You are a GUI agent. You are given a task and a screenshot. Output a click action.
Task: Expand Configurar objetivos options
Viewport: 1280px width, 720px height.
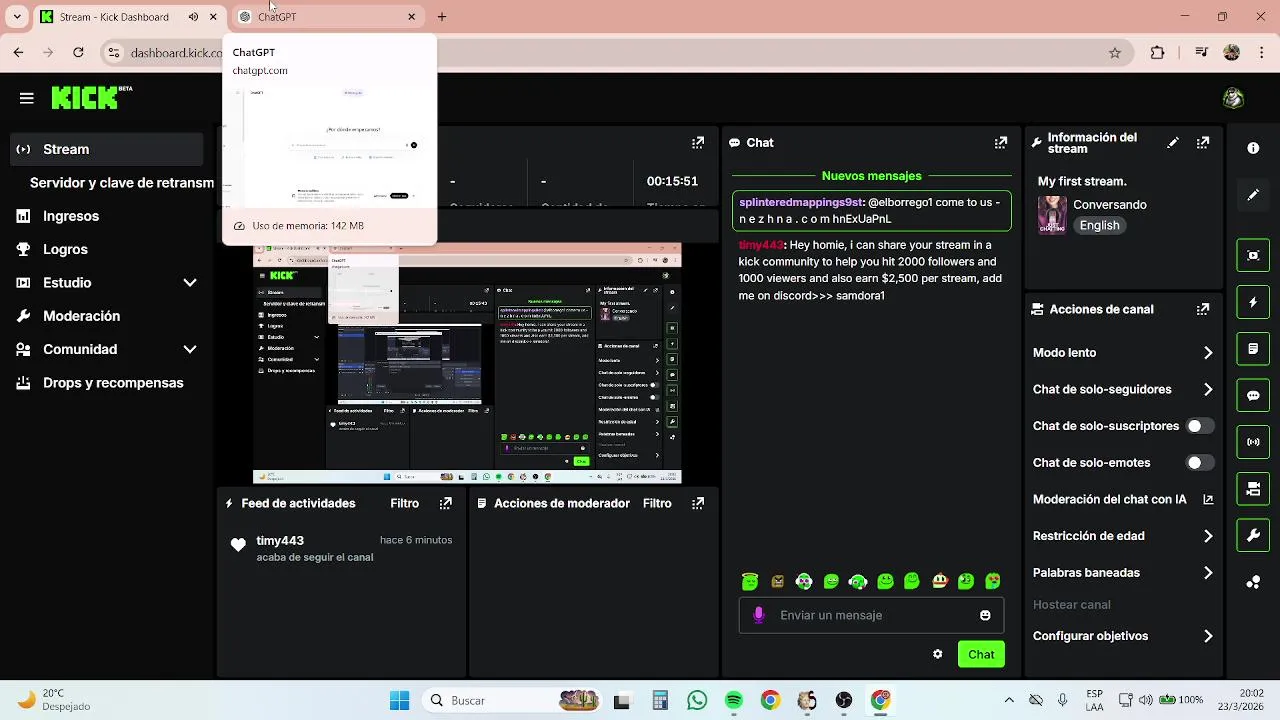tap(1208, 636)
